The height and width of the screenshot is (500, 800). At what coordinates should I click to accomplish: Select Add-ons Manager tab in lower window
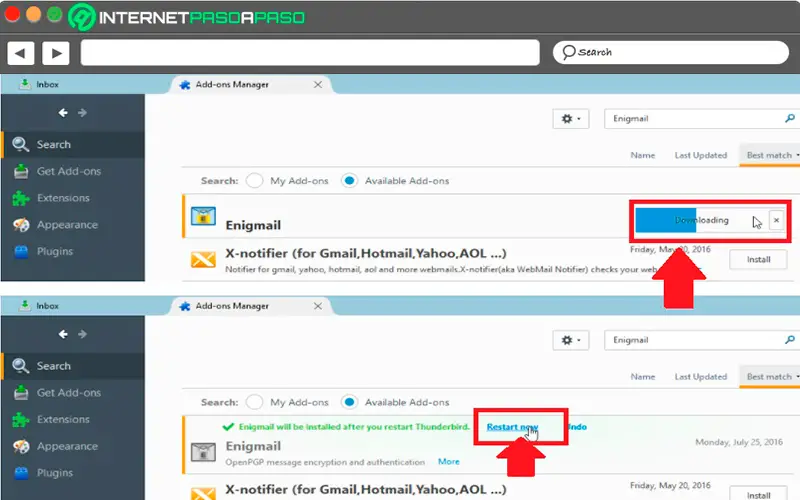[x=232, y=306]
